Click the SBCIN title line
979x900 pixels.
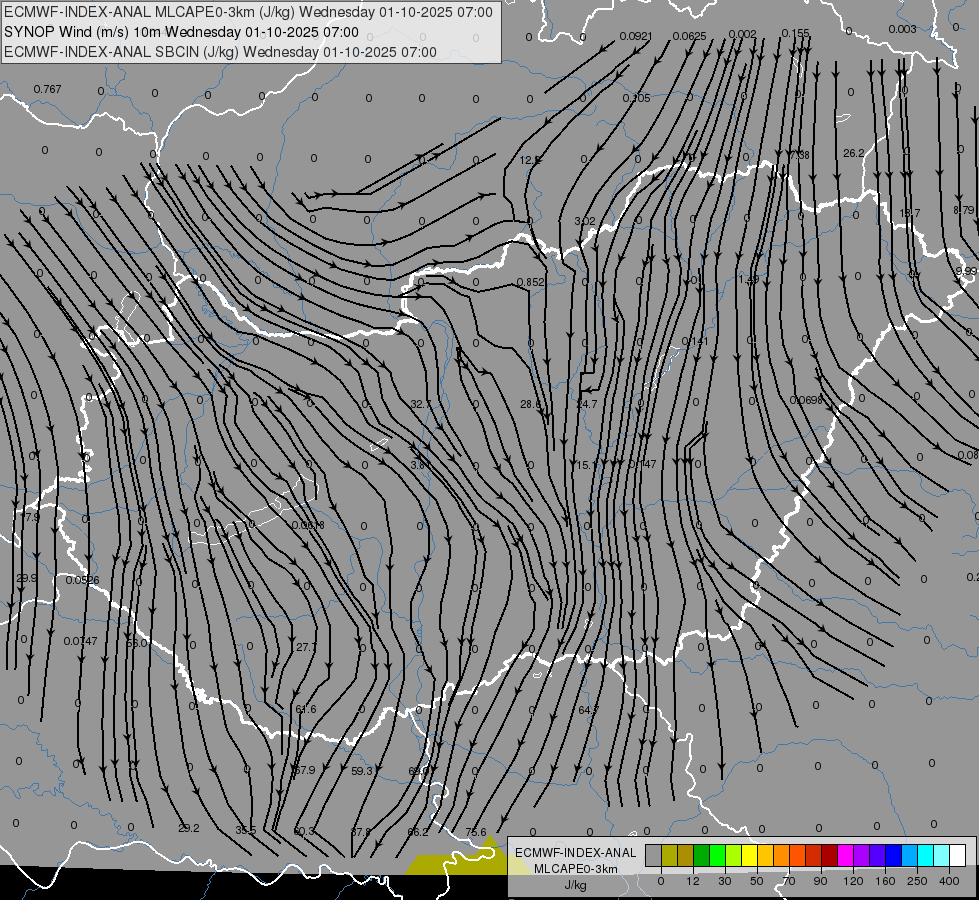click(x=220, y=52)
